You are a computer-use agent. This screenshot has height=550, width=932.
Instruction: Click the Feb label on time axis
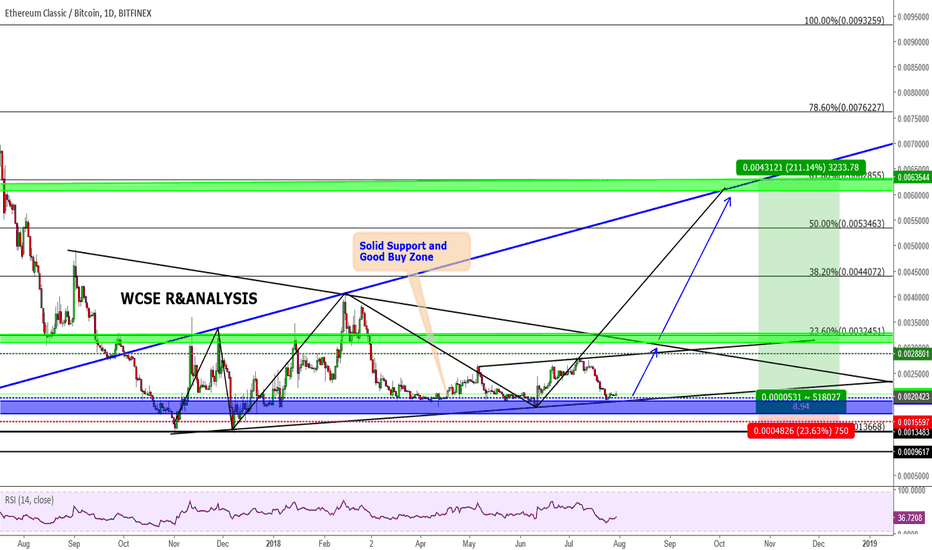(x=324, y=543)
